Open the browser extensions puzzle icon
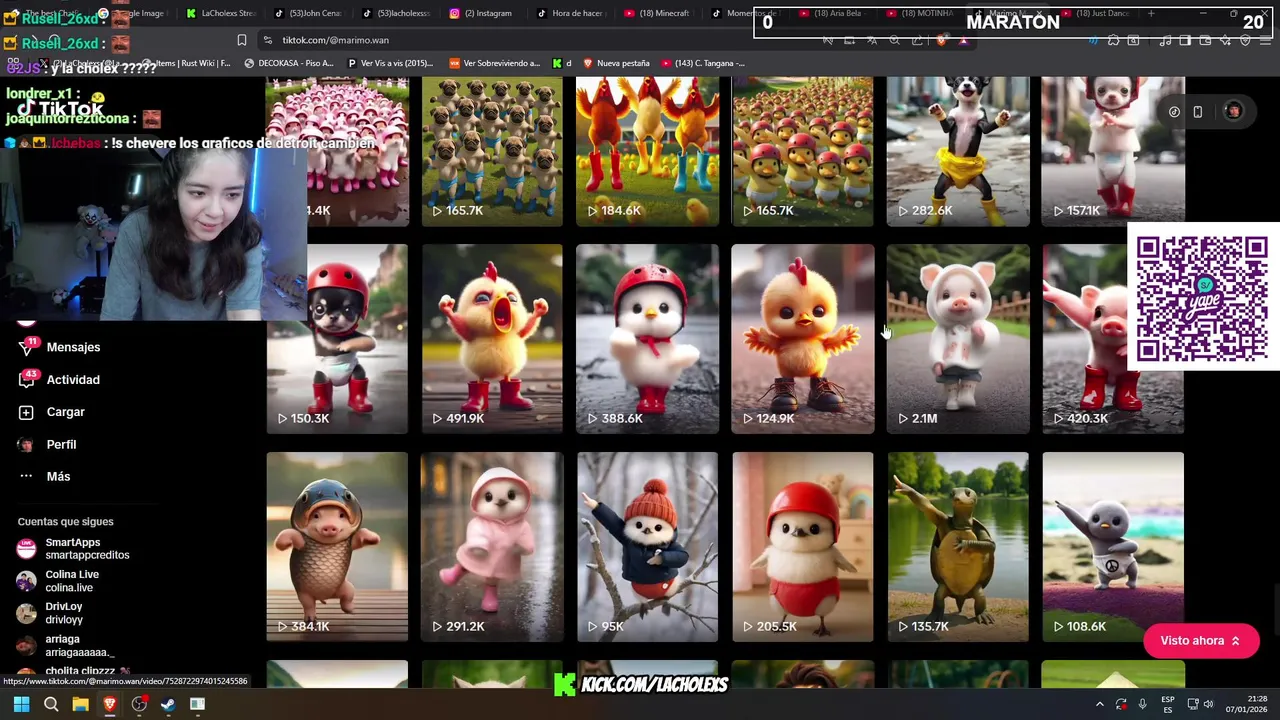1280x720 pixels. (1113, 40)
